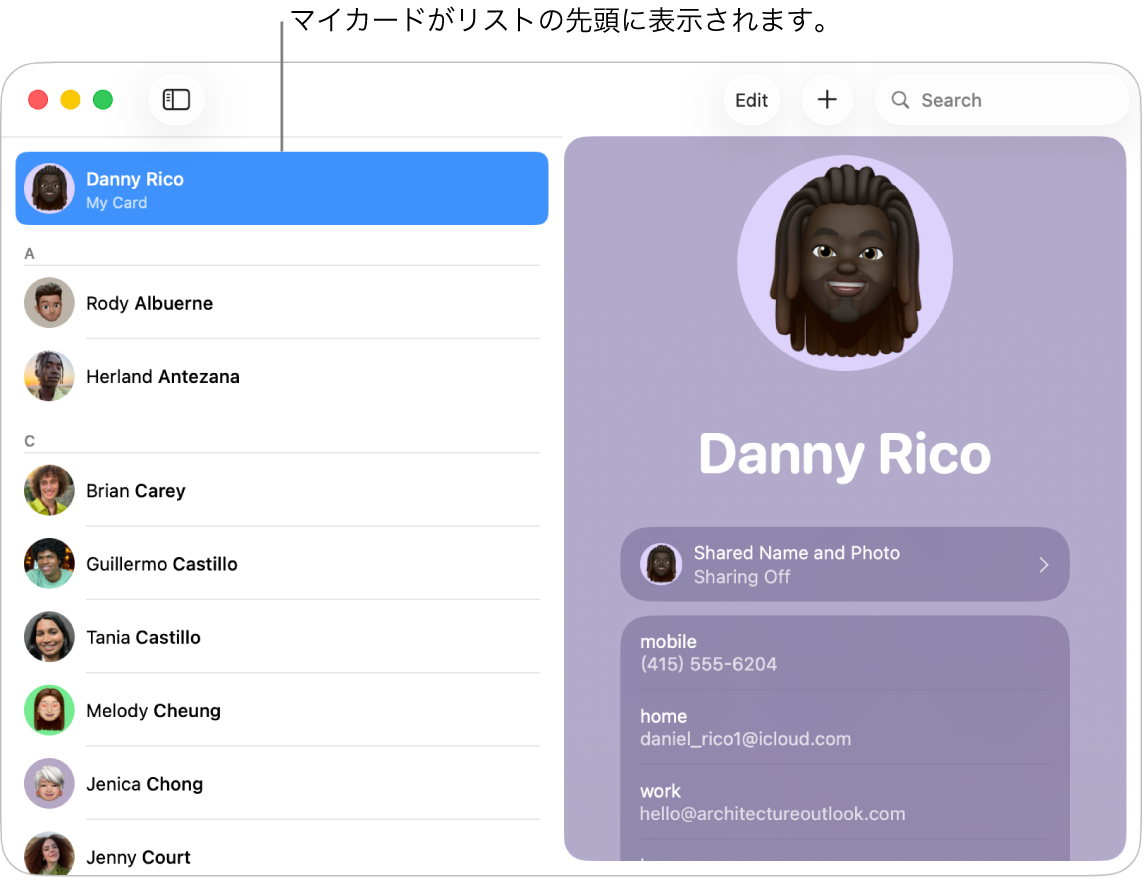Click the search magnifier icon
Viewport: 1146px width, 880px height.
tap(899, 99)
